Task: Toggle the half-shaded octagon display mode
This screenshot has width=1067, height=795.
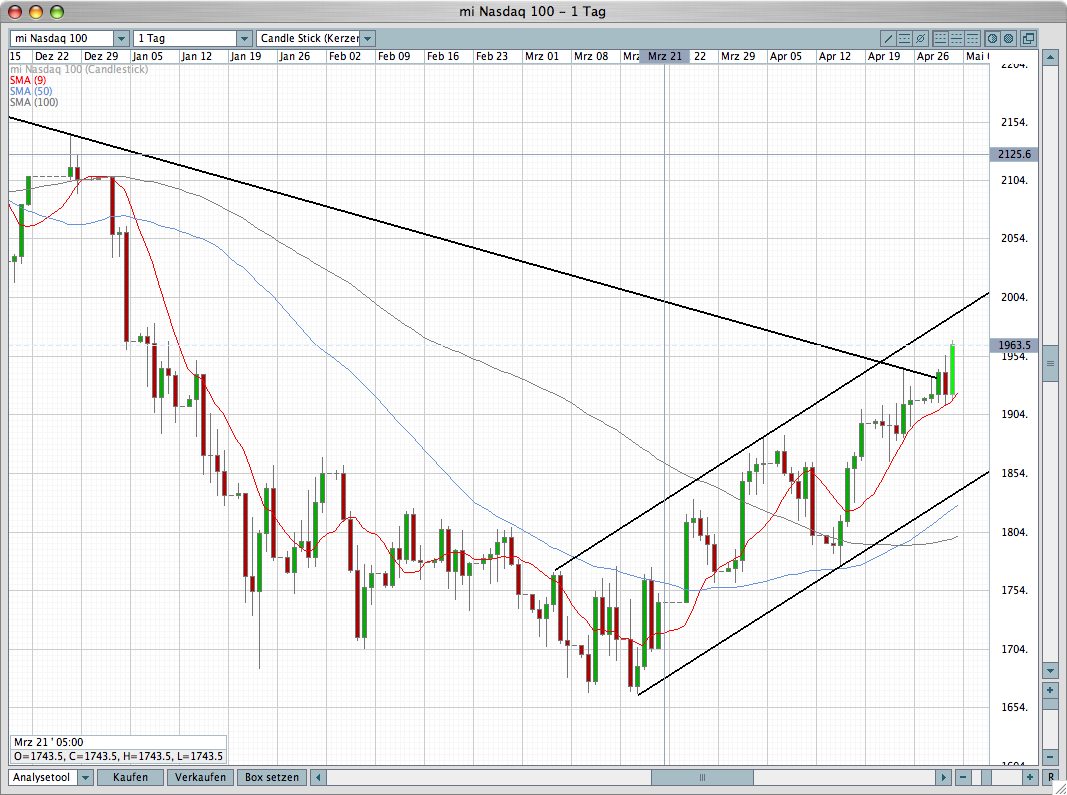Action: [993, 38]
